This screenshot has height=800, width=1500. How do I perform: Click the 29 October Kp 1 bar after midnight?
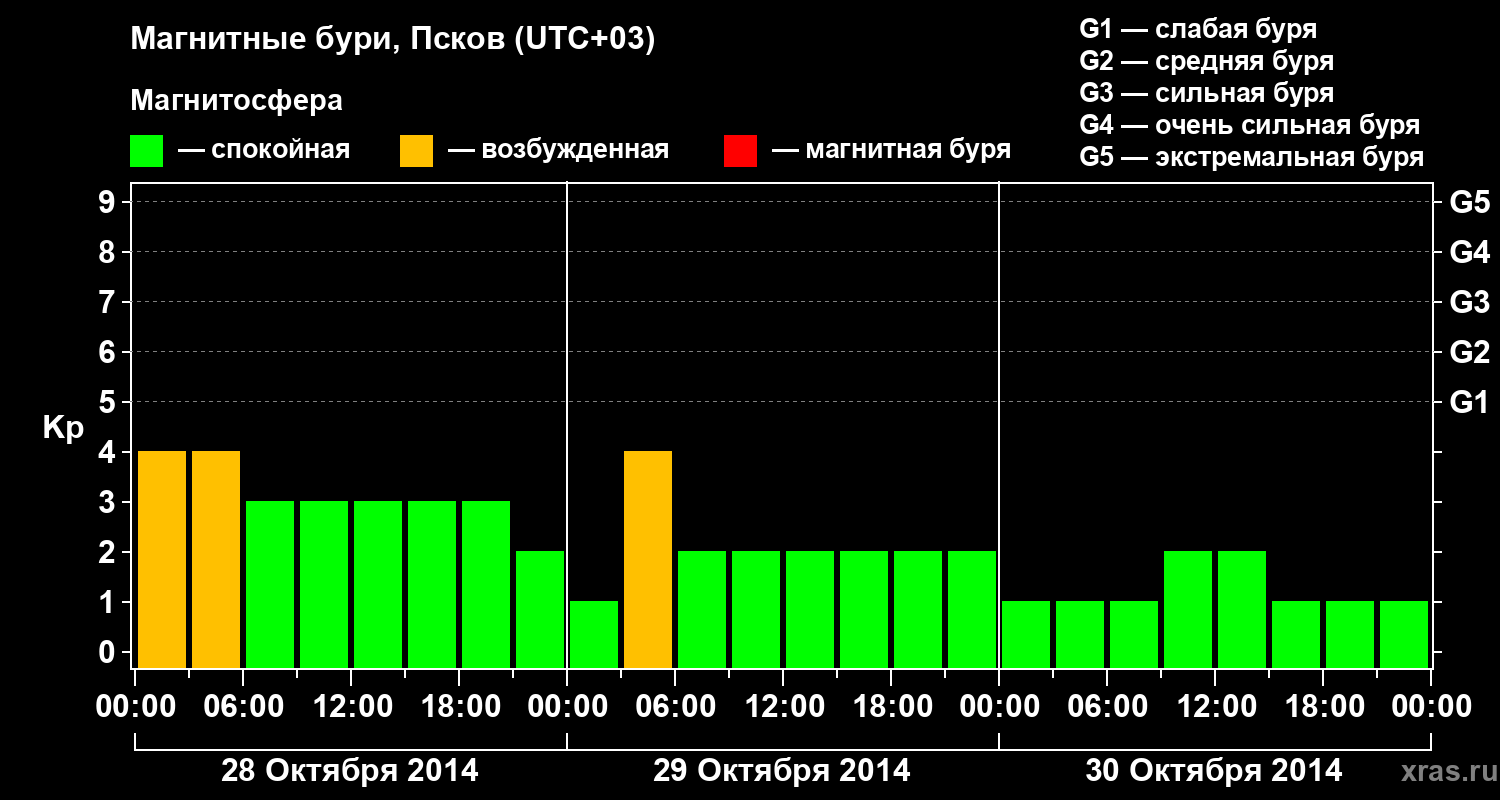(594, 634)
